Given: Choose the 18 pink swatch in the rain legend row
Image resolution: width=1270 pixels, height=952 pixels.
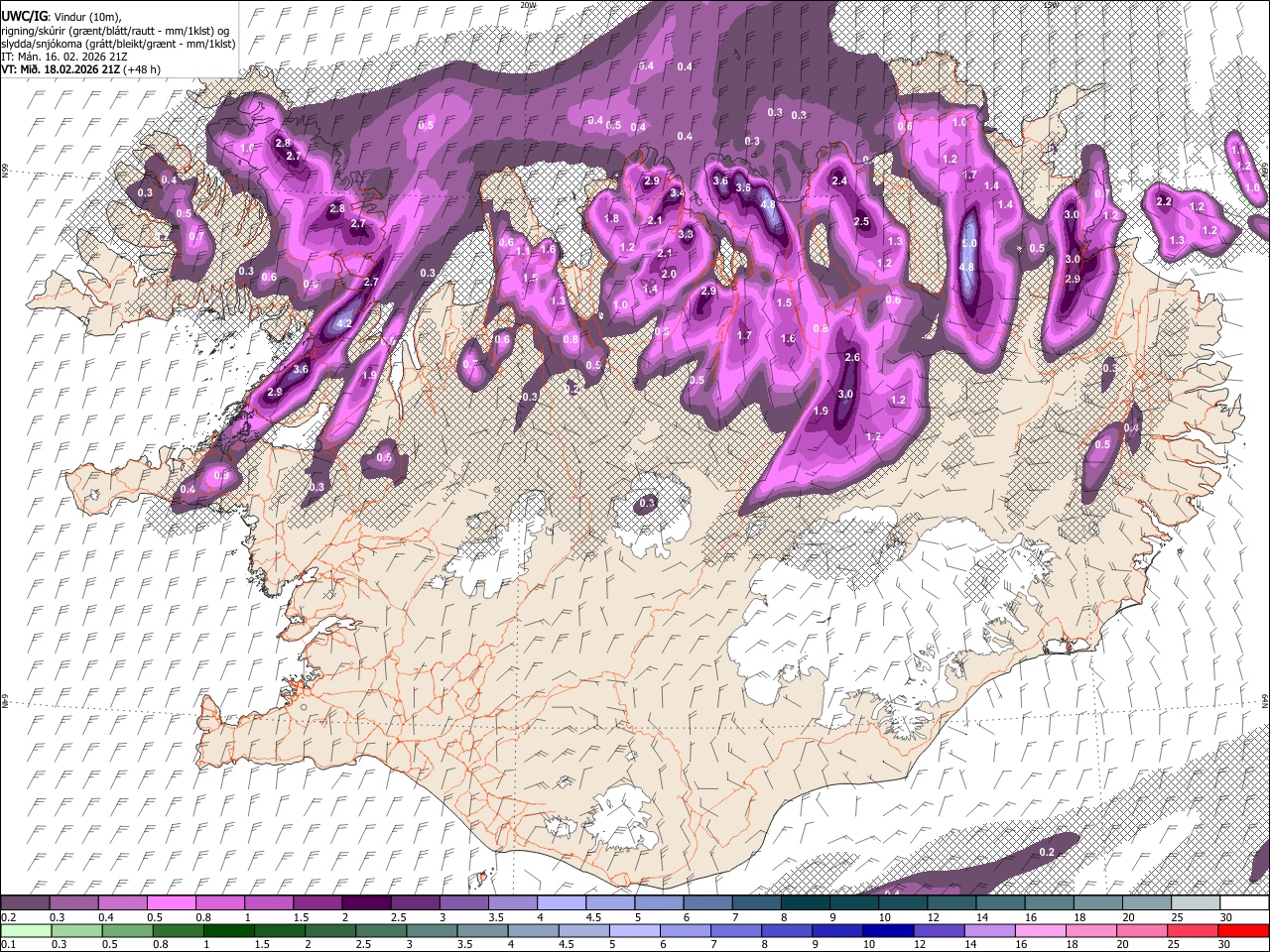Looking at the screenshot, I should point(1092,930).
